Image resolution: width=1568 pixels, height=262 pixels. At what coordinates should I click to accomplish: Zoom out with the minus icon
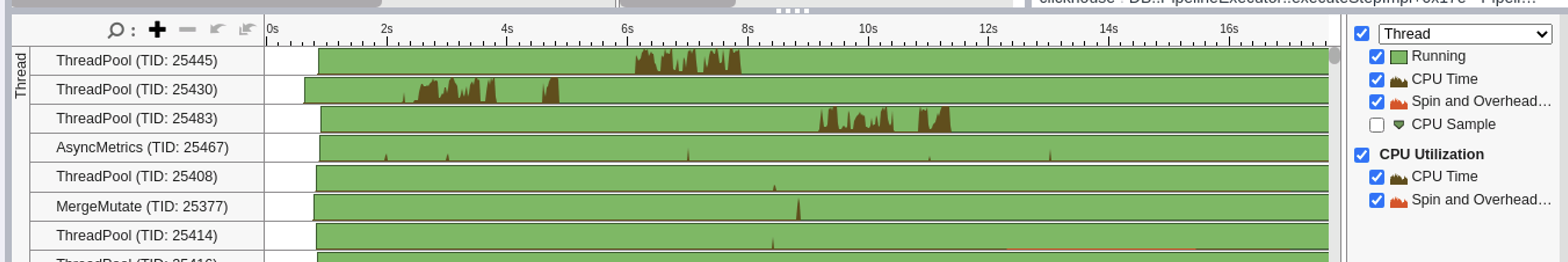click(187, 29)
